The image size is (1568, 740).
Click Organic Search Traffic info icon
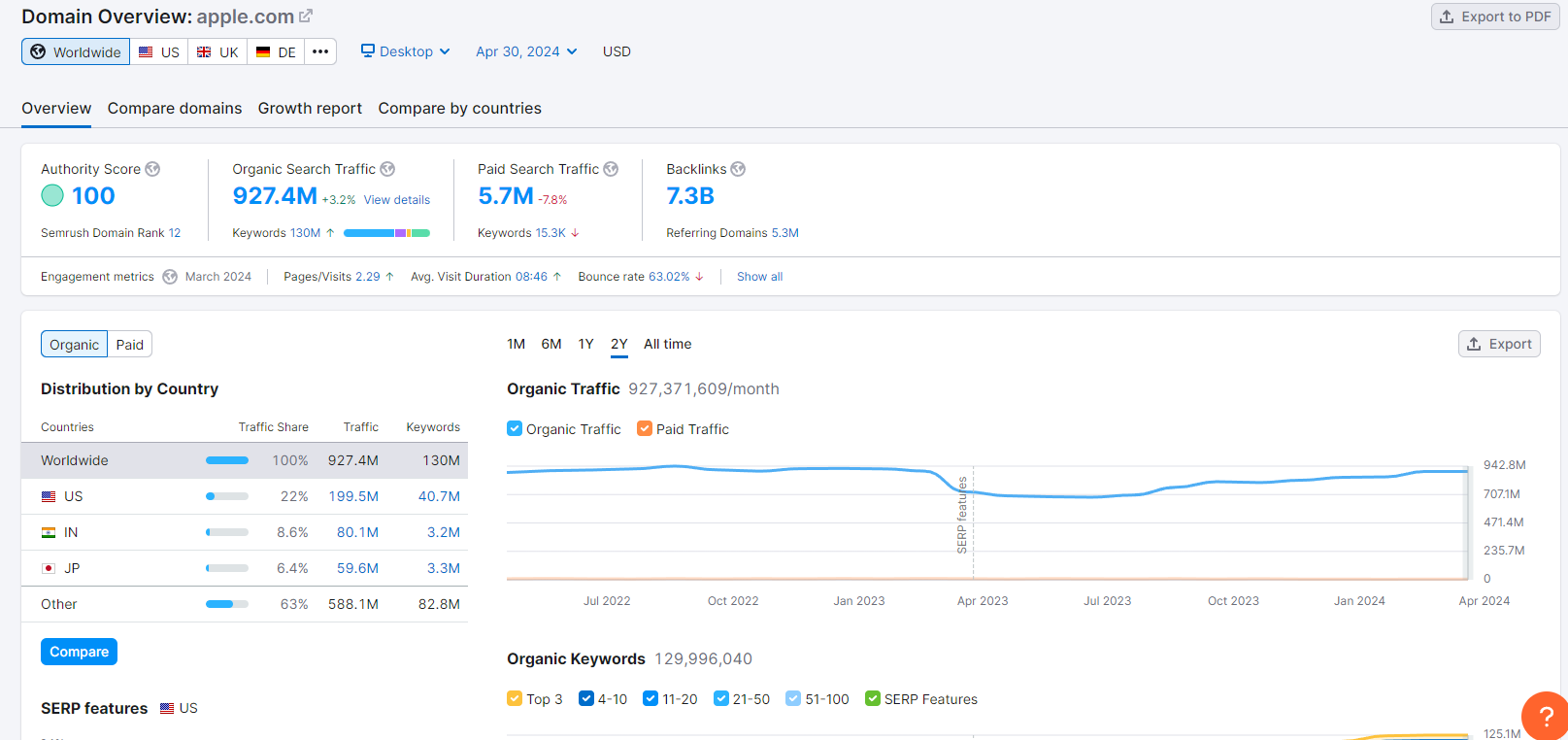pyautogui.click(x=387, y=169)
